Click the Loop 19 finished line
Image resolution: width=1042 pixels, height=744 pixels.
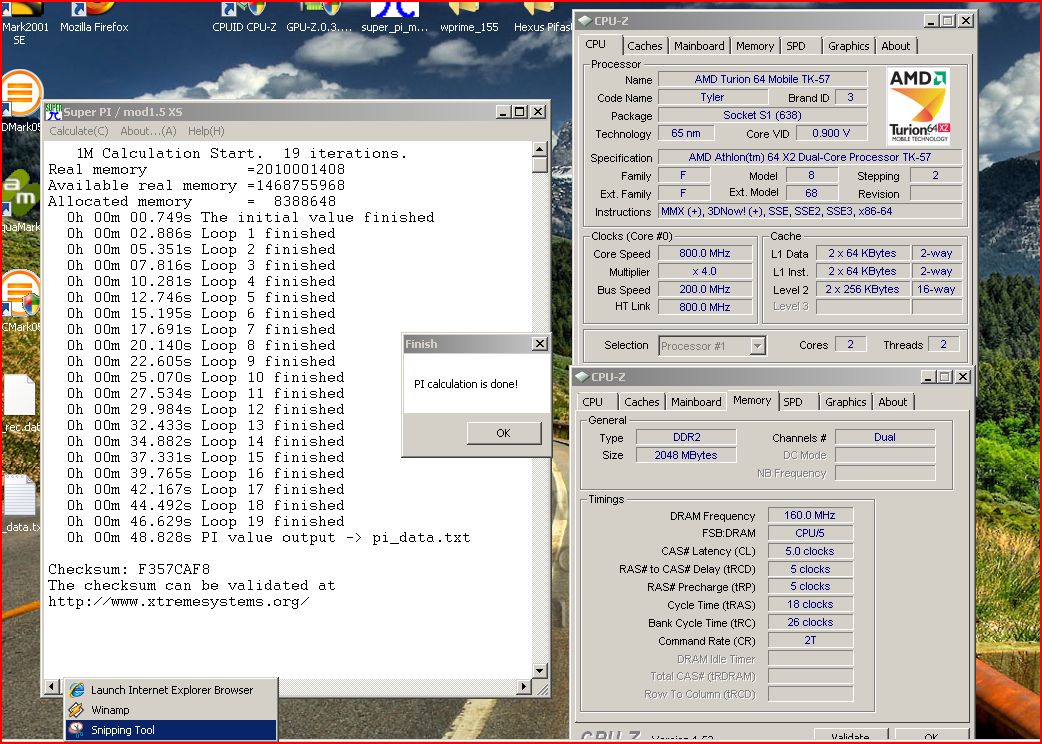pos(205,521)
